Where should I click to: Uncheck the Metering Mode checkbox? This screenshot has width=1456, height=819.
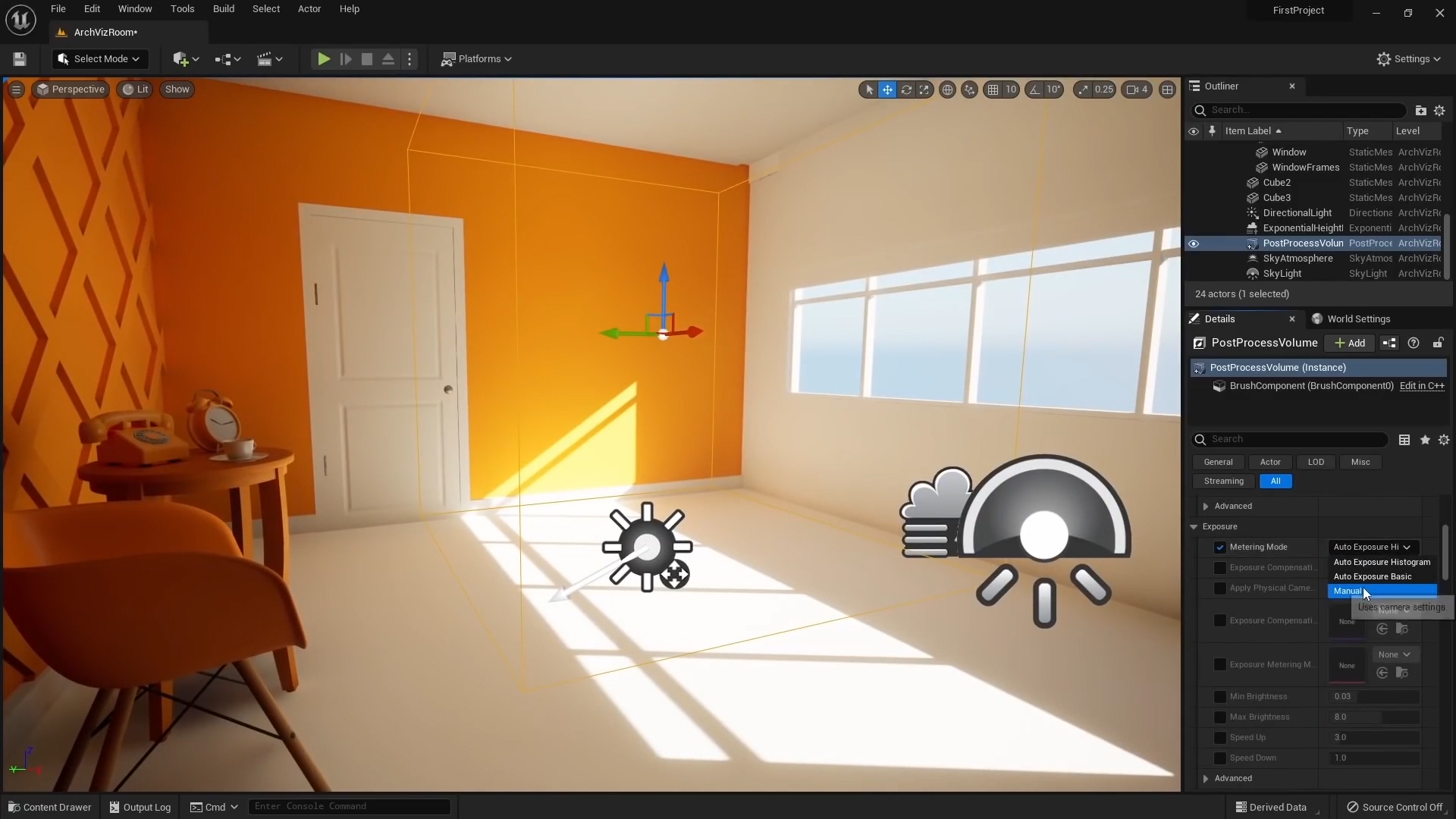[x=1219, y=548]
